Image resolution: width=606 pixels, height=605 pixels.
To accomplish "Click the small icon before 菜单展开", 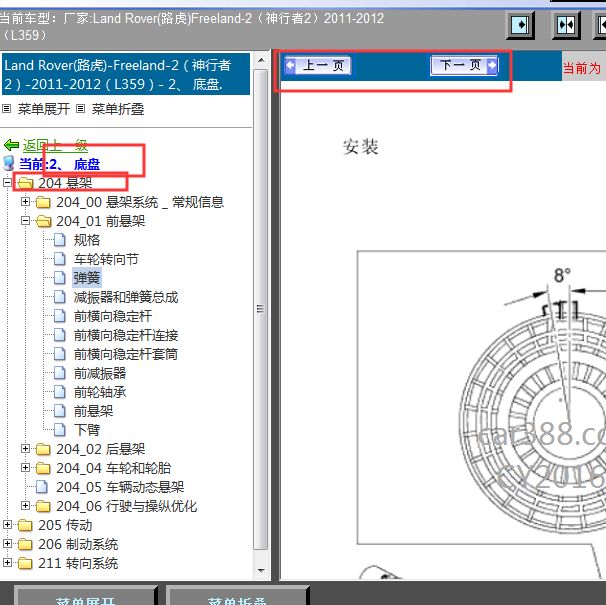I will click(x=7, y=109).
